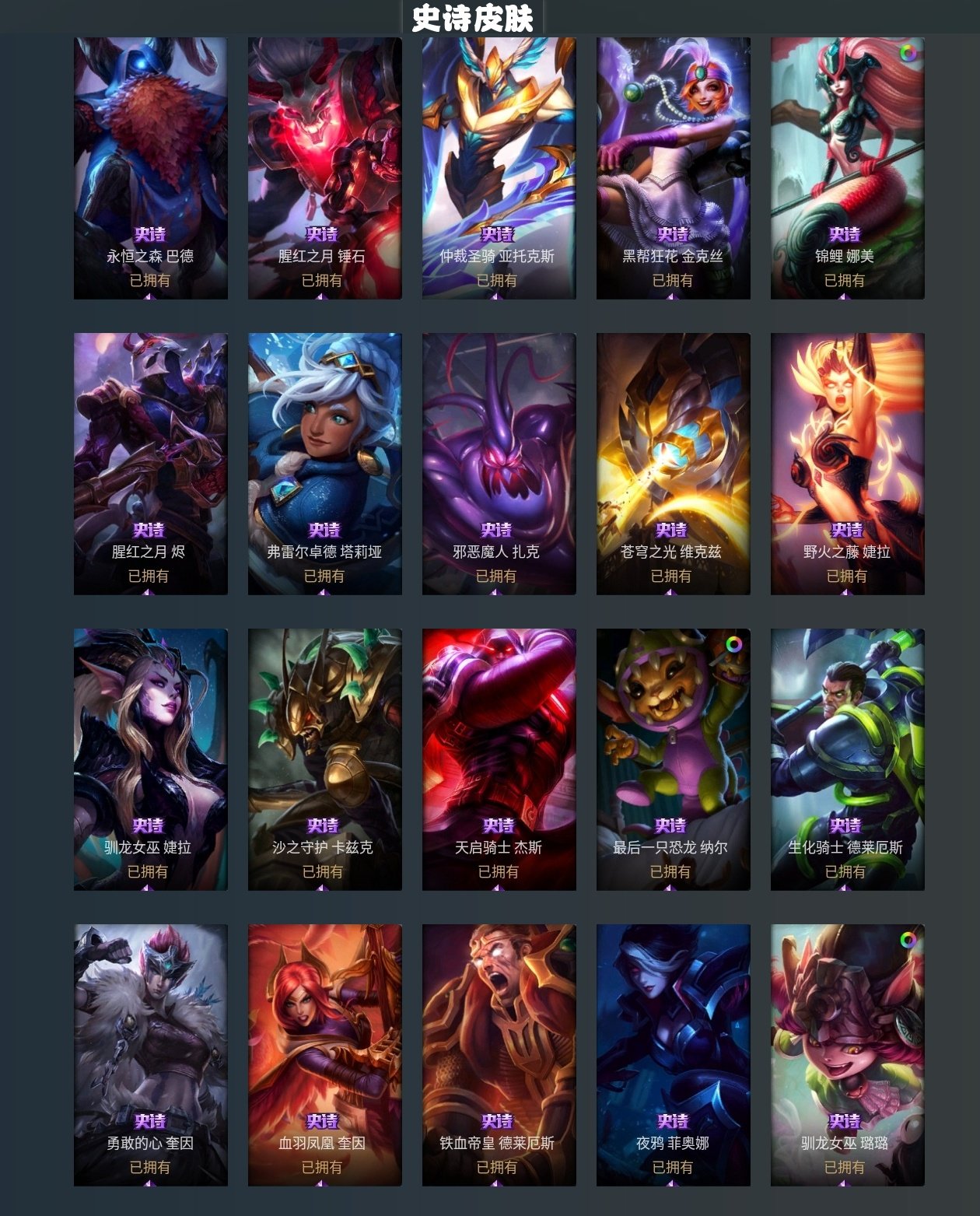Image resolution: width=980 pixels, height=1216 pixels.
Task: Select the 史诗皮肤 header tab
Action: [x=473, y=18]
